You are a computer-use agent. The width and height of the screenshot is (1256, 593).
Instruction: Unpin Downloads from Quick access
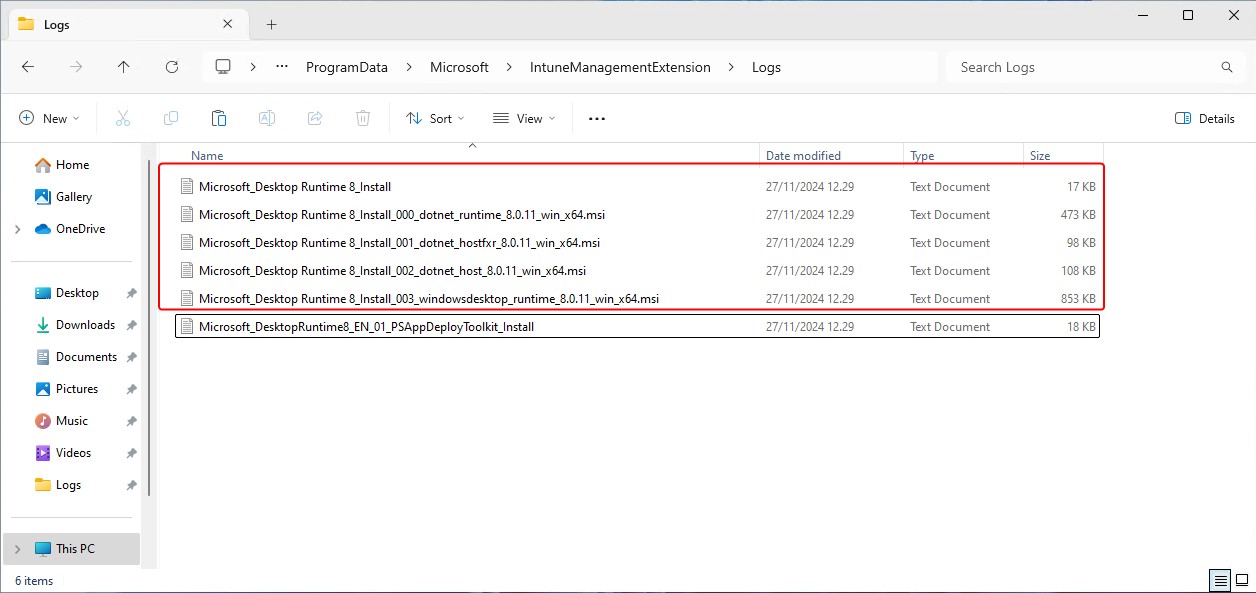pos(131,325)
